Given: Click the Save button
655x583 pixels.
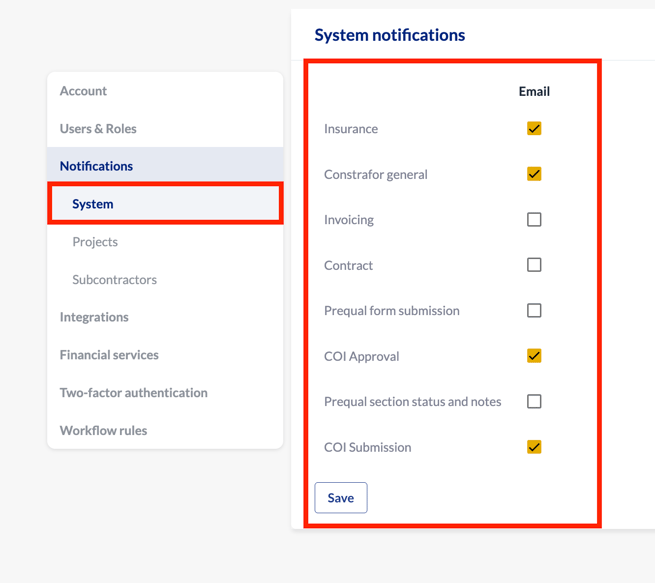Looking at the screenshot, I should point(340,498).
